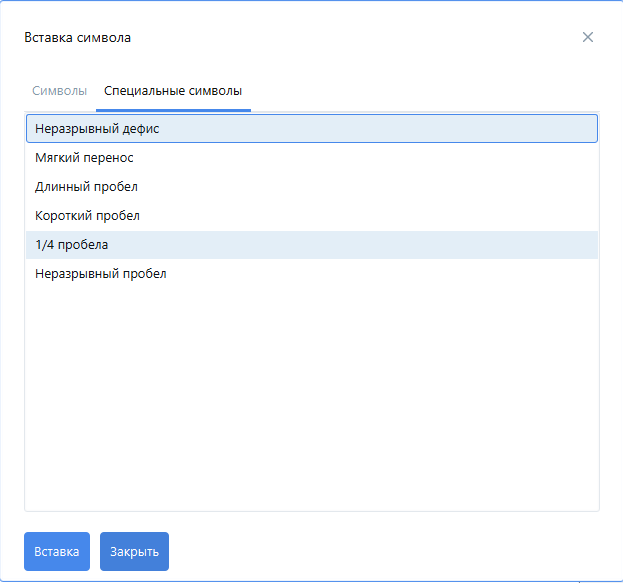Pick Длинный пробел from the list
Screen dimensions: 623x583
click(x=86, y=187)
